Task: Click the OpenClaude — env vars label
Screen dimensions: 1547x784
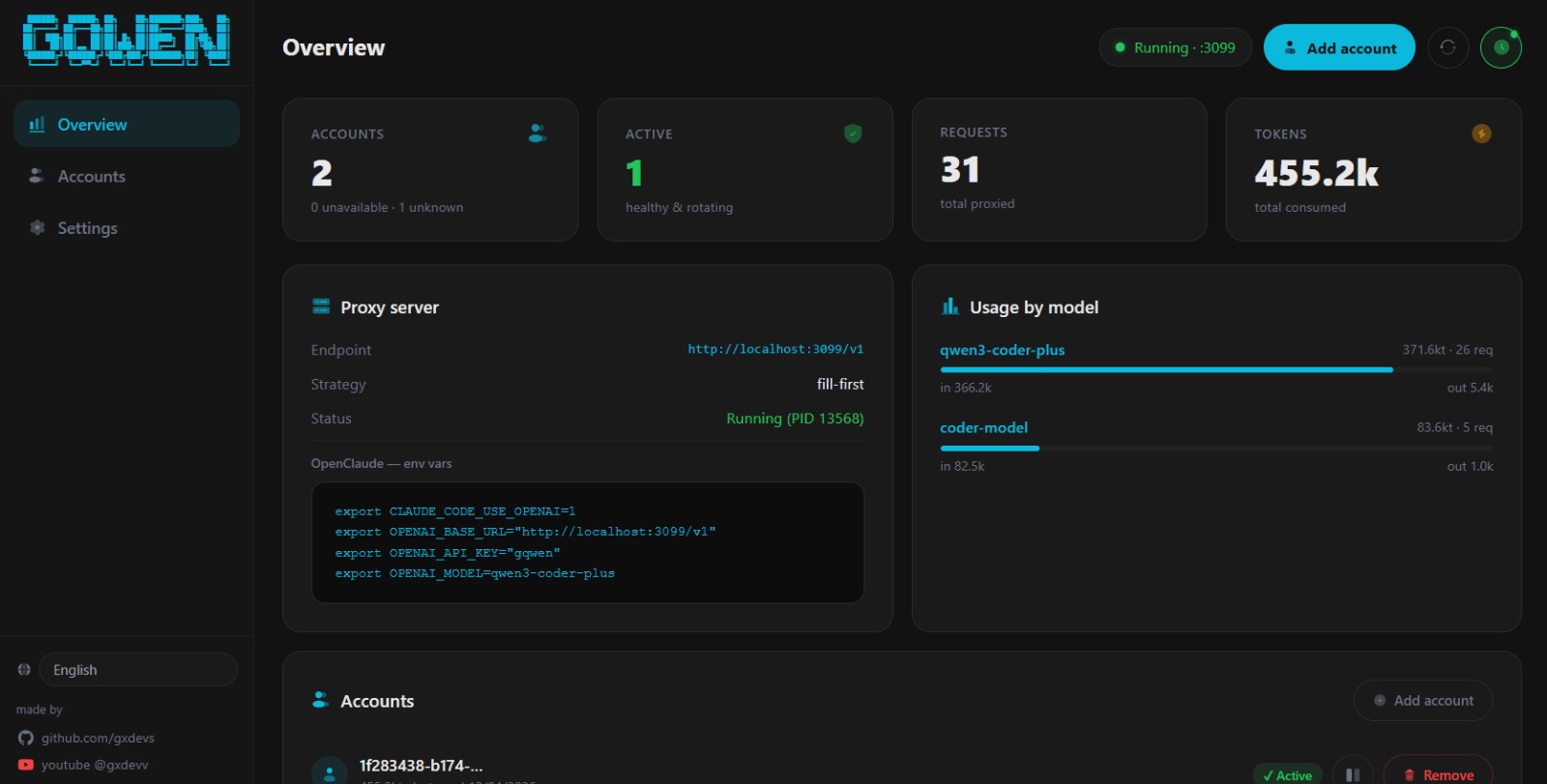Action: [x=381, y=463]
